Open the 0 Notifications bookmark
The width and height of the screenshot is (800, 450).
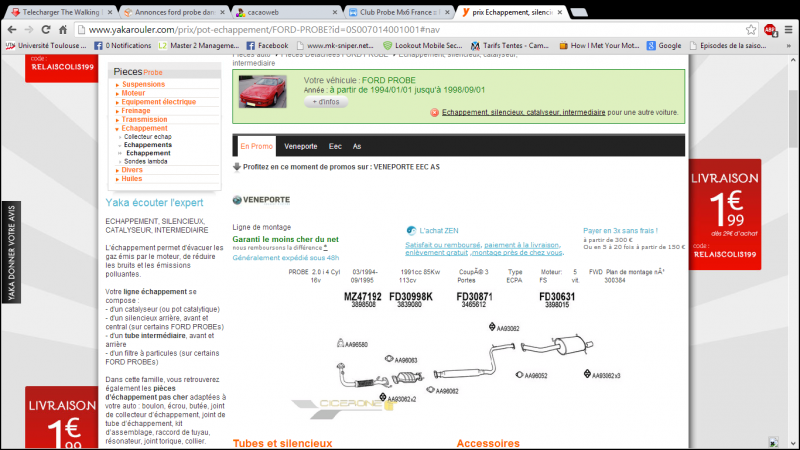click(122, 45)
